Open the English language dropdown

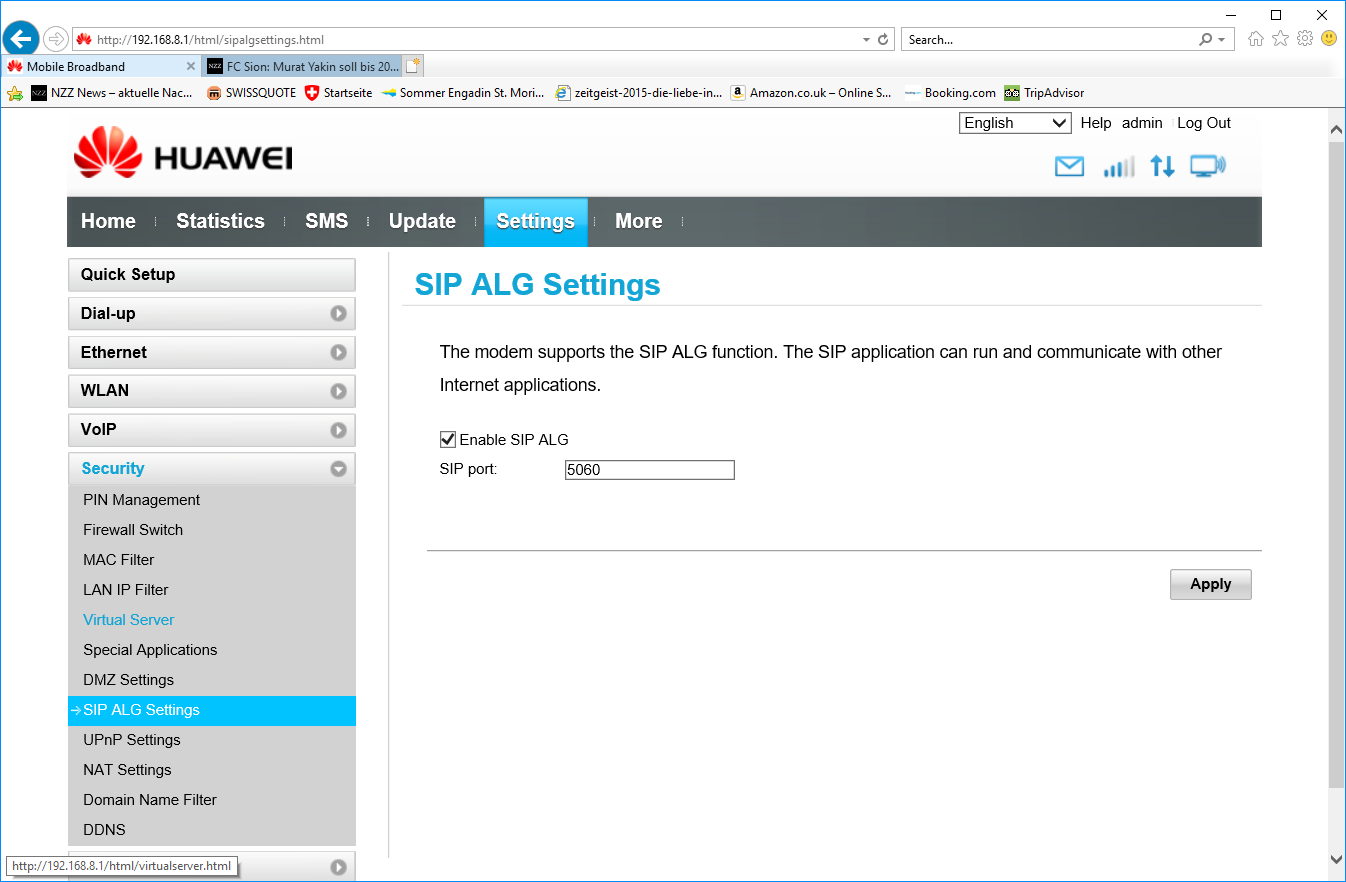pos(1015,123)
